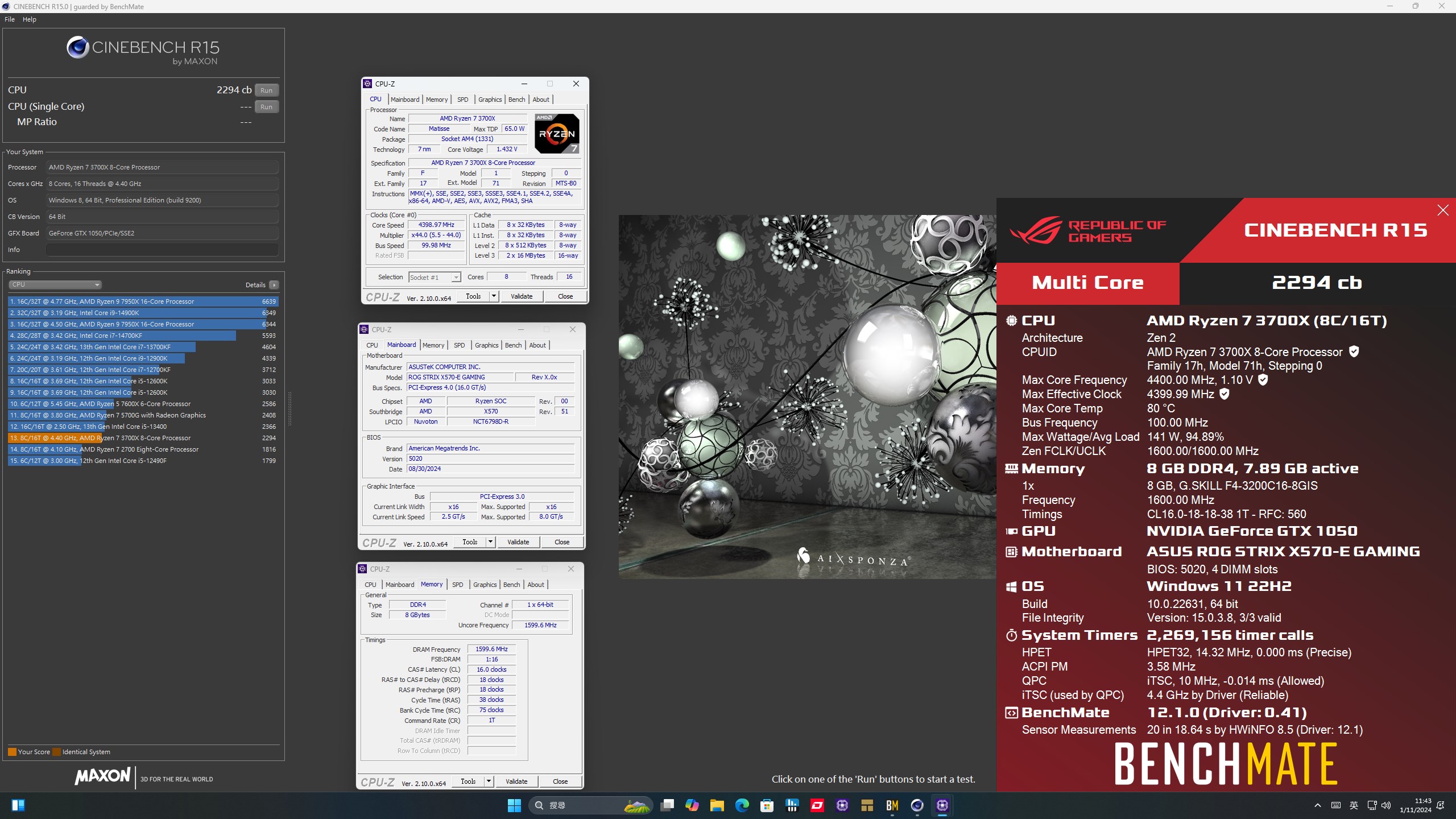Click Validate in Memory CPU-Z window
The width and height of the screenshot is (1456, 819).
(516, 781)
